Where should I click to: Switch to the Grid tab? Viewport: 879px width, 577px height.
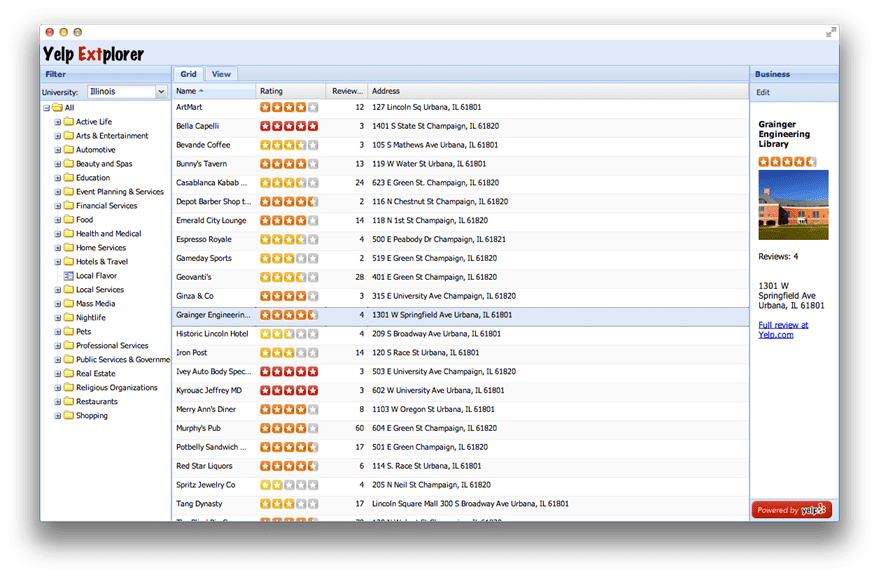188,74
